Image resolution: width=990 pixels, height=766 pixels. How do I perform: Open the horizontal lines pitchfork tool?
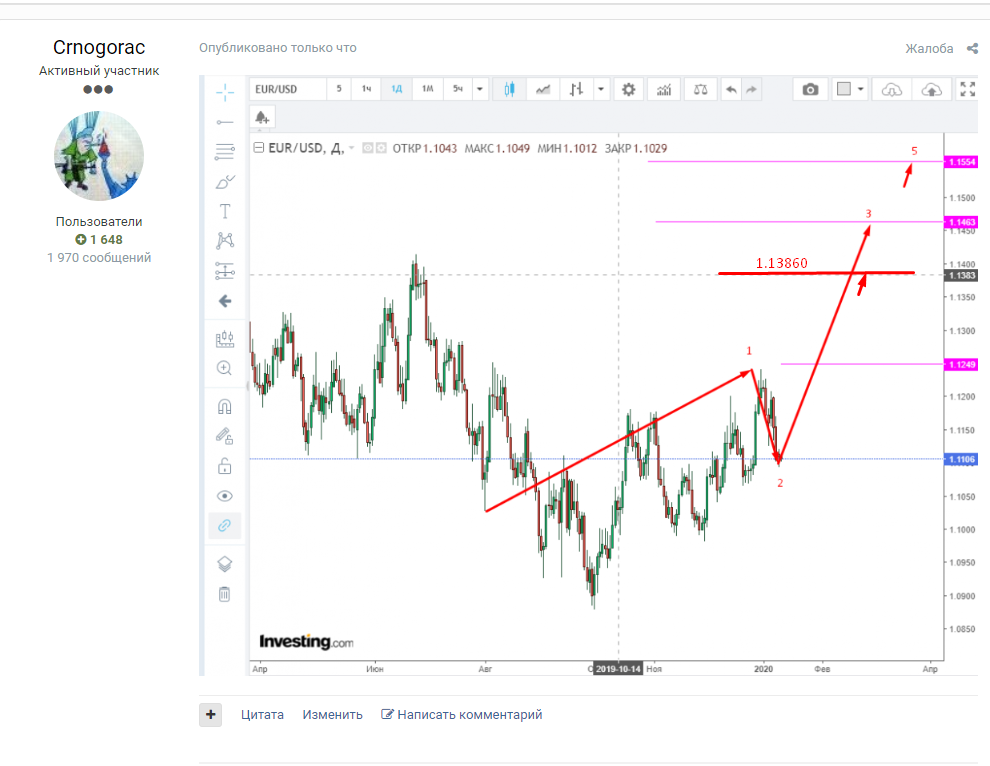225,152
